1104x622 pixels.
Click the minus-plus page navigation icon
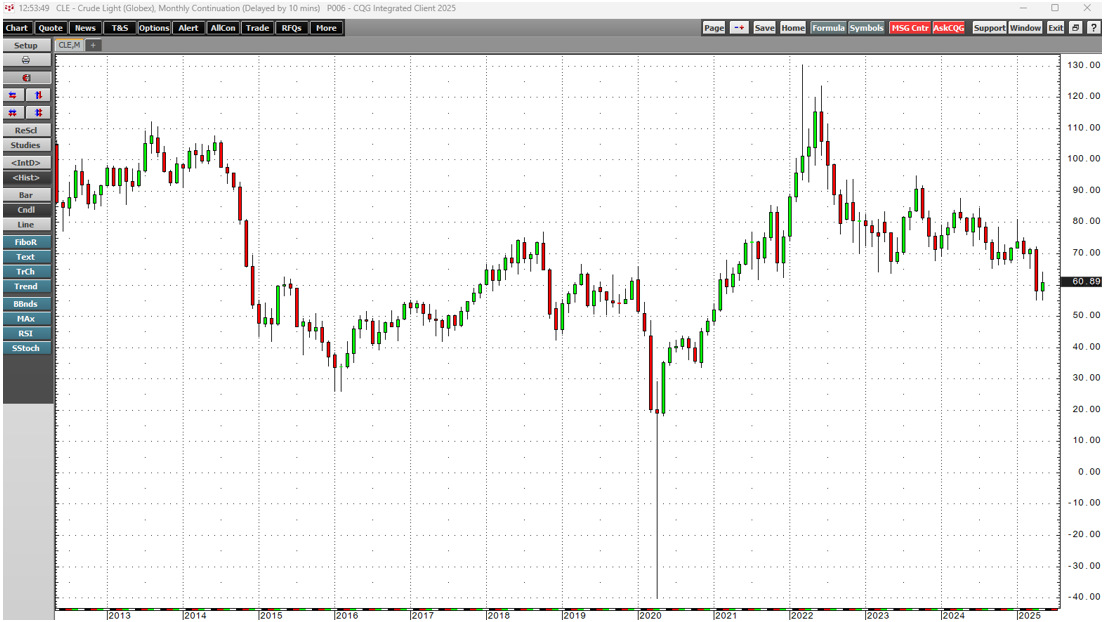click(739, 28)
